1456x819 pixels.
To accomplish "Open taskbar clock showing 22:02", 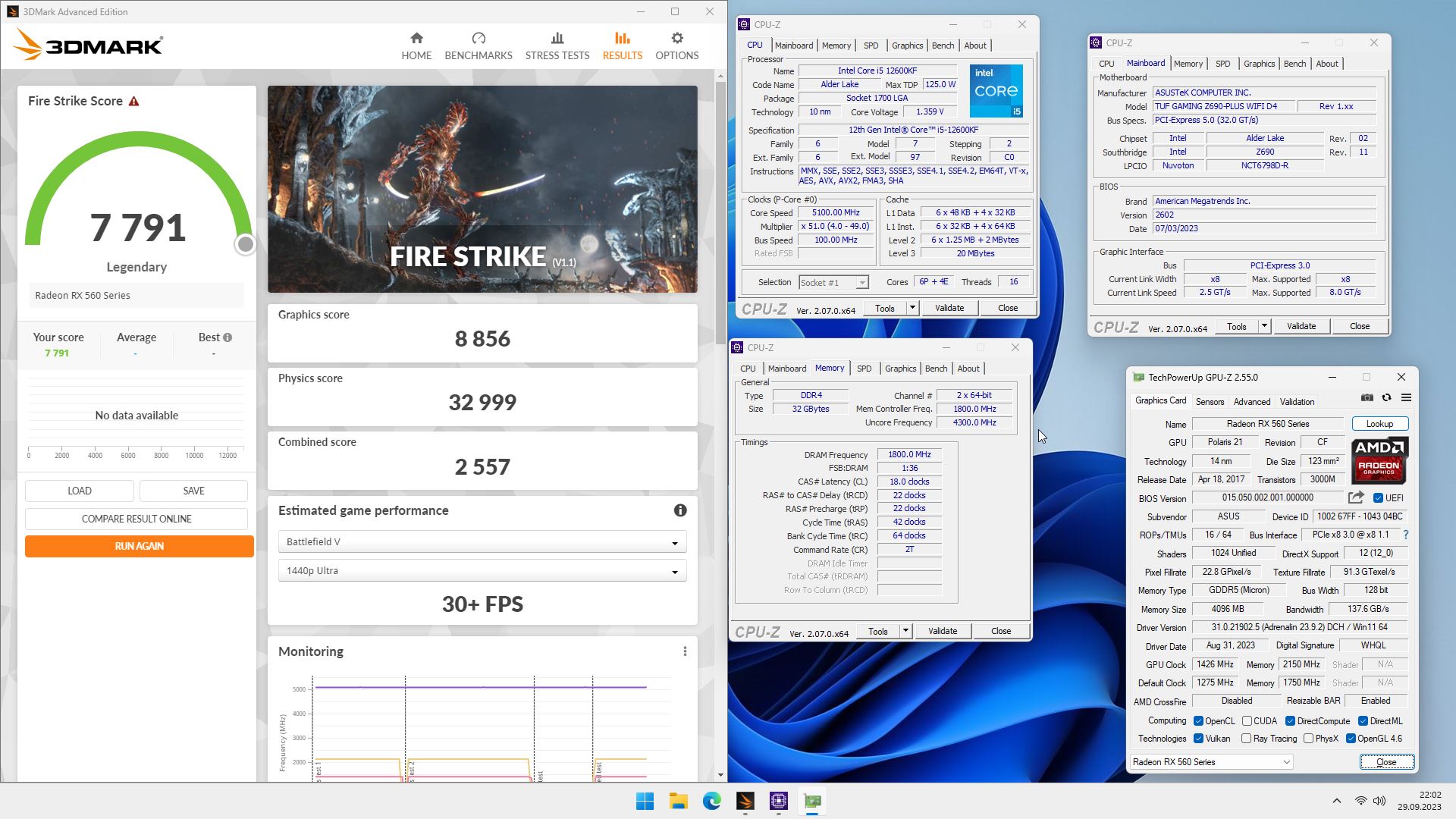I will click(1419, 801).
